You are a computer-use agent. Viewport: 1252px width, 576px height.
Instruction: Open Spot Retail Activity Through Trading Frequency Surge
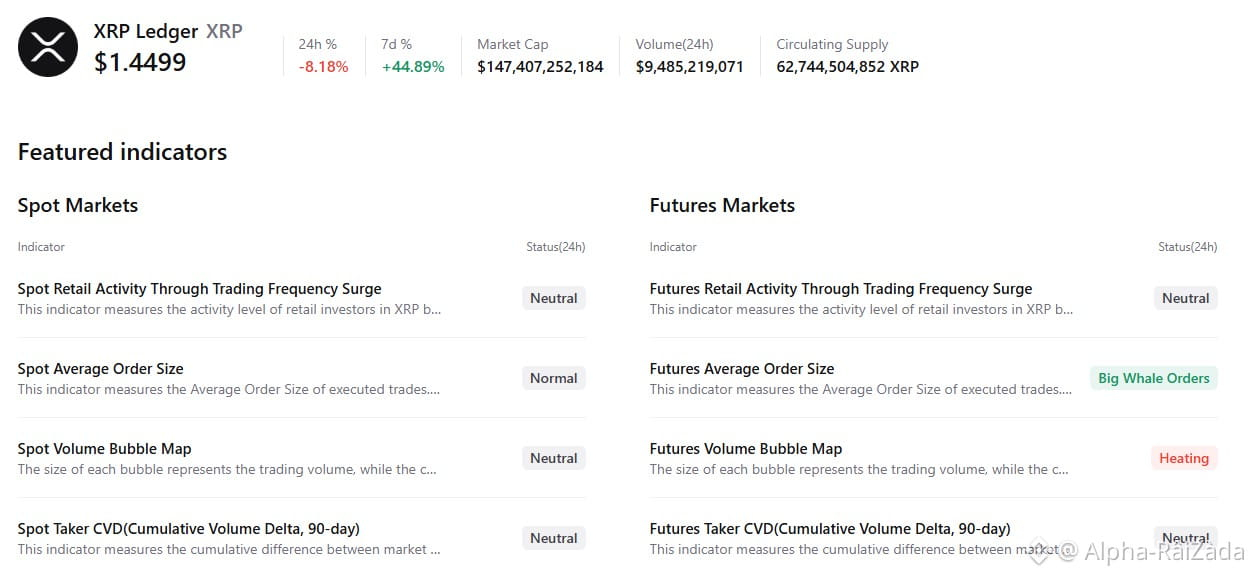click(x=200, y=289)
